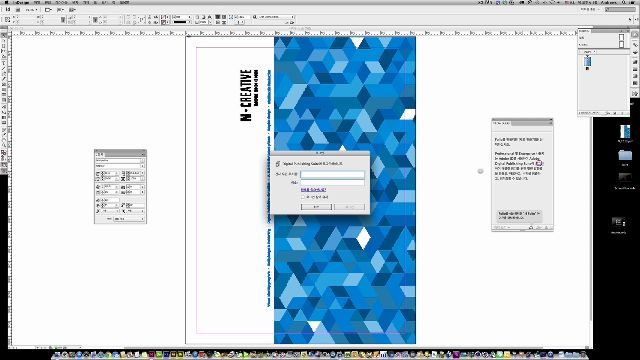
Task: Click the blue link in sign-in dialog
Action: 313,190
